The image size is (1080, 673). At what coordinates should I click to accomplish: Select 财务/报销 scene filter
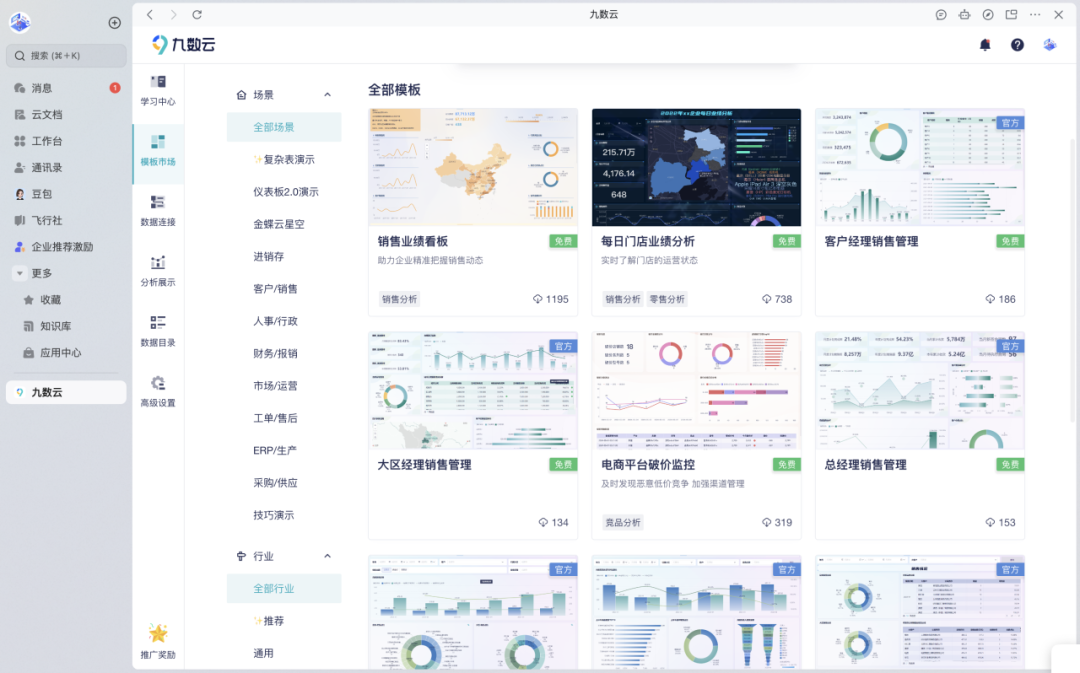tap(284, 354)
